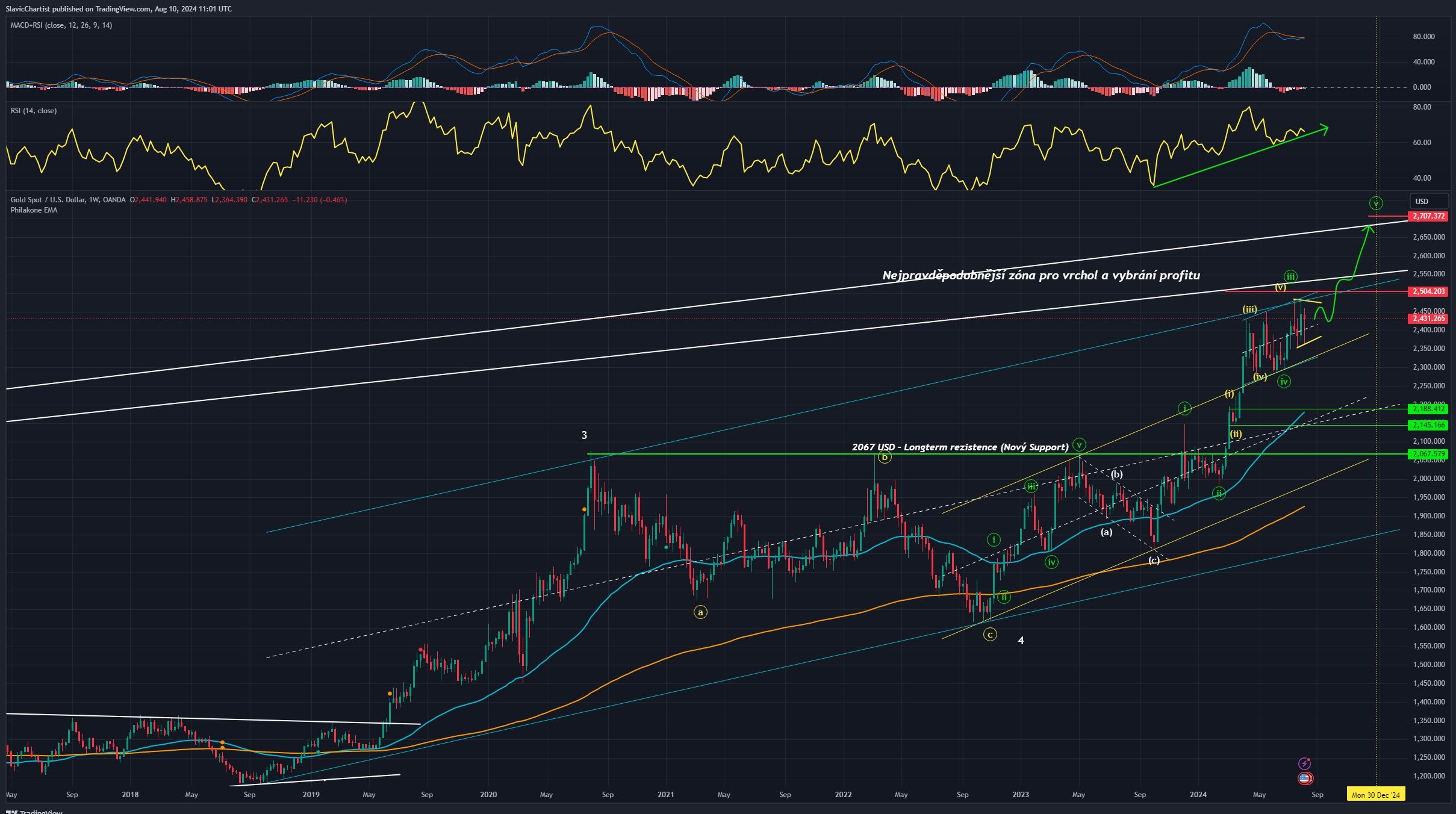Select the yellow circled (c) wave label

[991, 635]
